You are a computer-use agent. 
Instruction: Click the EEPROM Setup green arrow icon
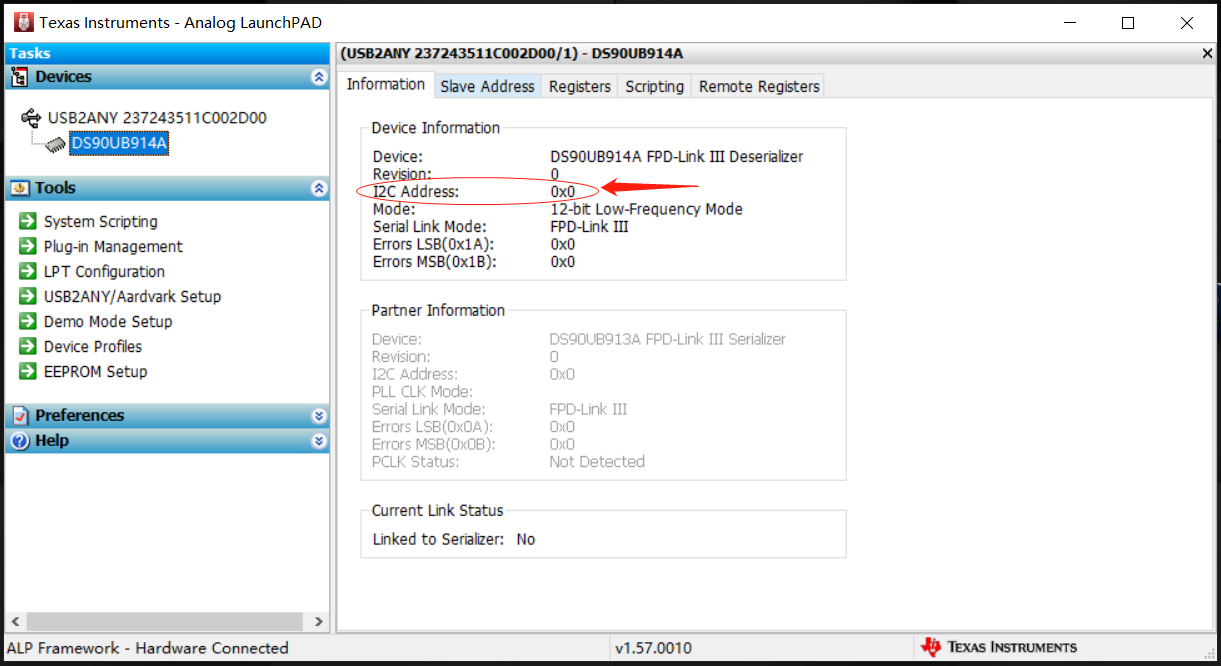pyautogui.click(x=28, y=371)
